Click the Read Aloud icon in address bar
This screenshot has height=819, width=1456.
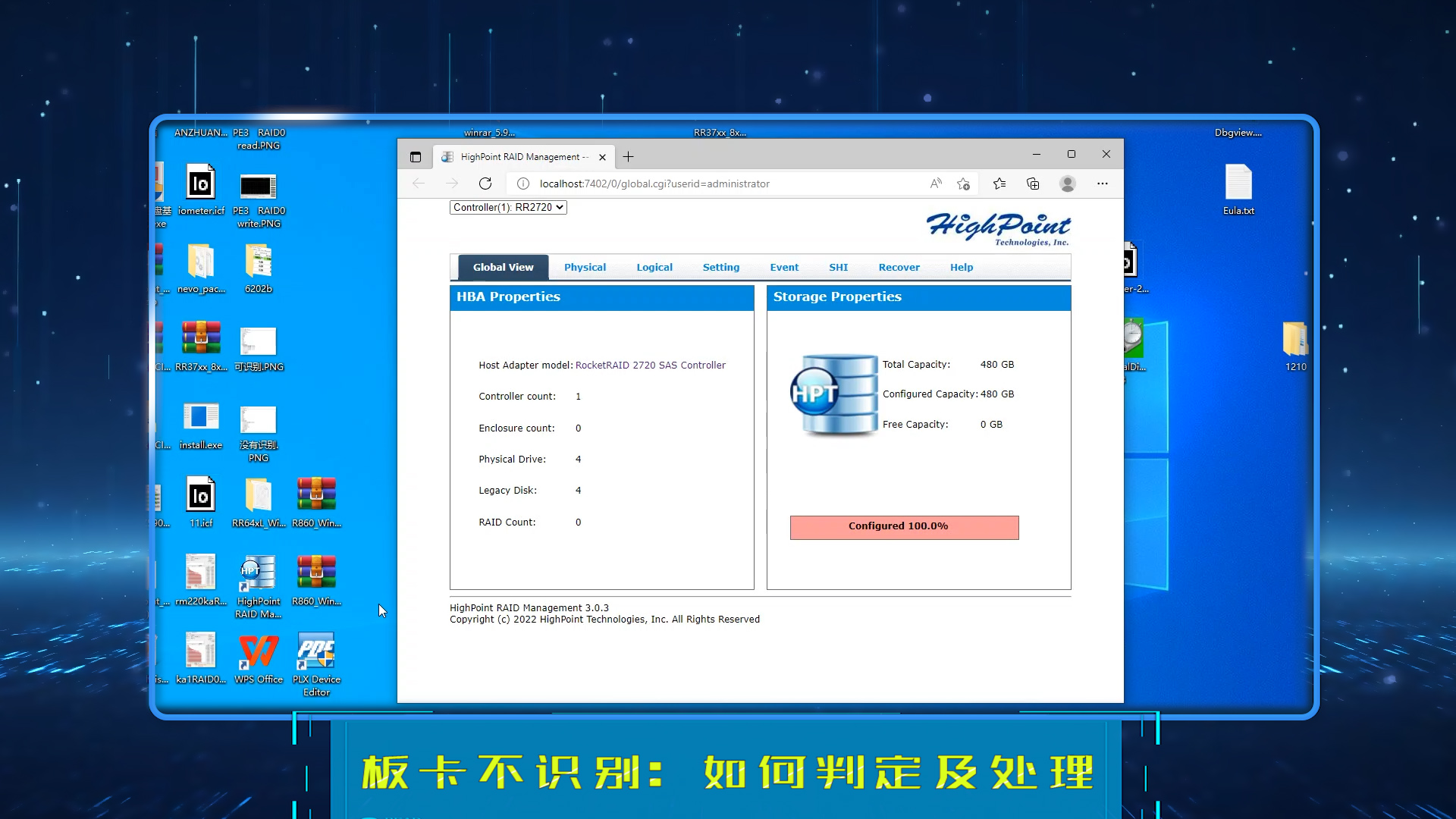(x=936, y=184)
